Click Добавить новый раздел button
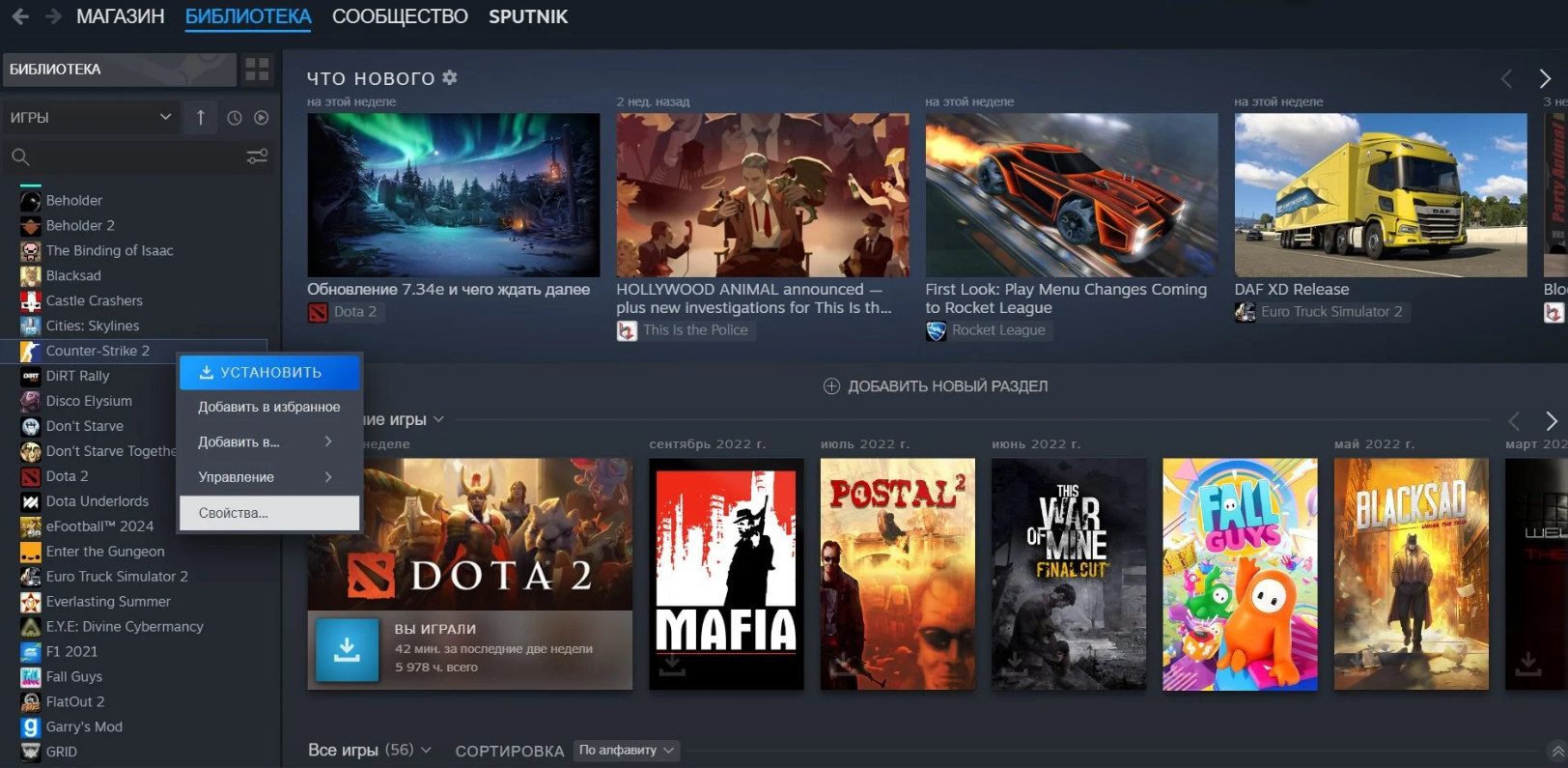Viewport: 1568px width, 768px height. point(936,386)
